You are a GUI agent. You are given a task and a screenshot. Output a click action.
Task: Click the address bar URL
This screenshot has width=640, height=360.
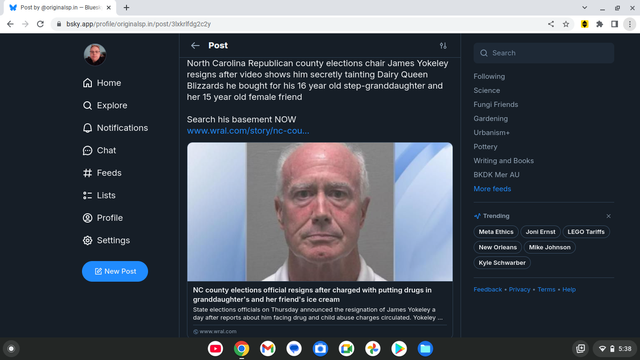coord(138,24)
